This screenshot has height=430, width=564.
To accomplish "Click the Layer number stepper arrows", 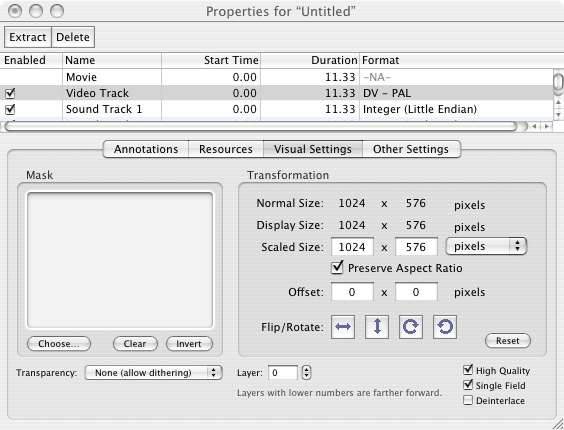I will [306, 372].
